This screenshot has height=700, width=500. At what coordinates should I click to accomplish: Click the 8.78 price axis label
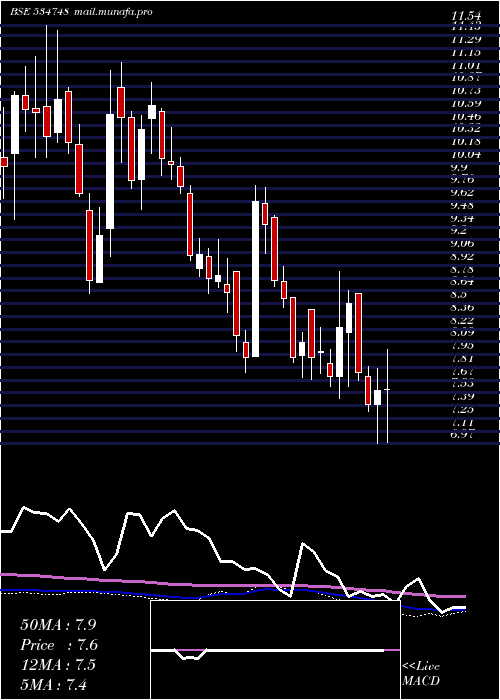click(462, 270)
